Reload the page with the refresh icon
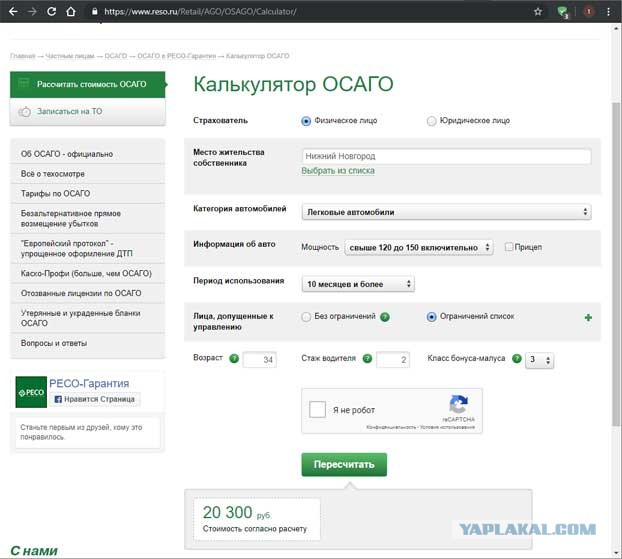 (x=52, y=12)
